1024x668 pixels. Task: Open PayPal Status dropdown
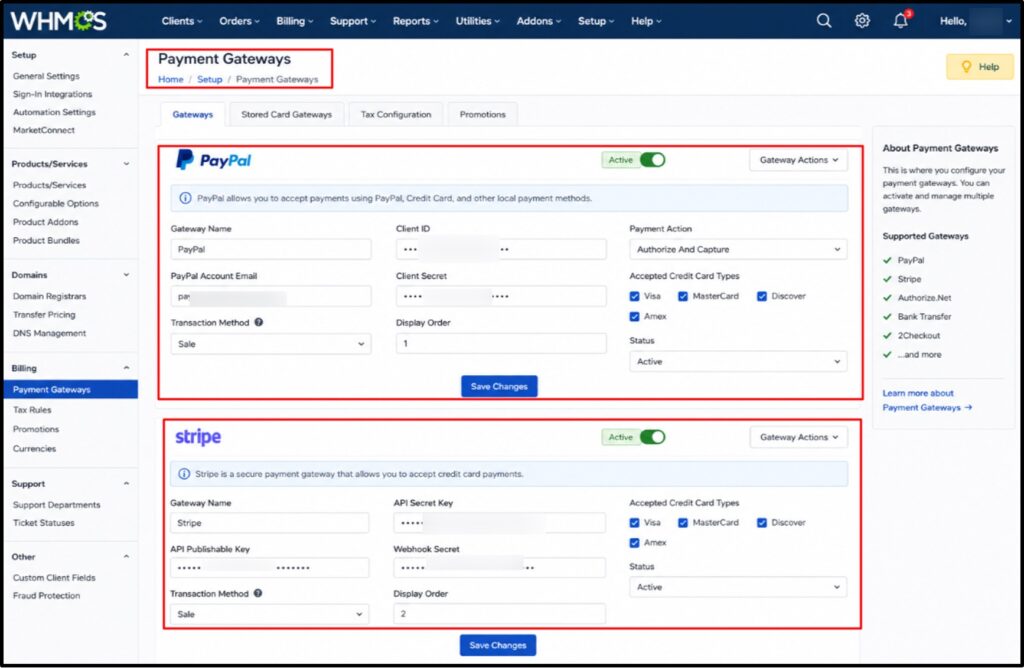click(738, 361)
